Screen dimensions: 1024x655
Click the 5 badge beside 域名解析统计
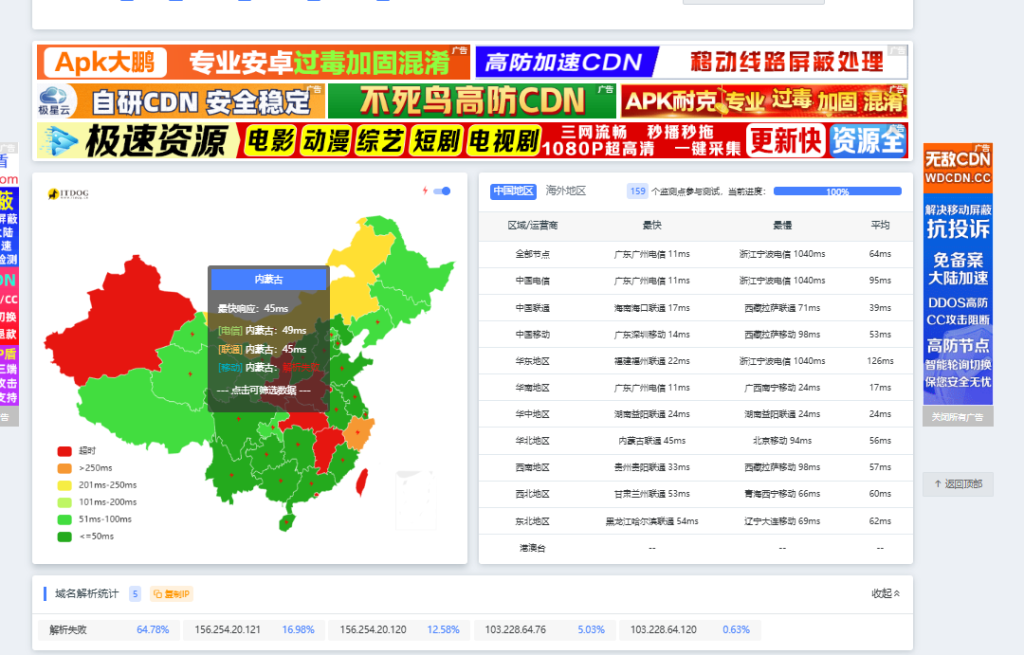133,594
